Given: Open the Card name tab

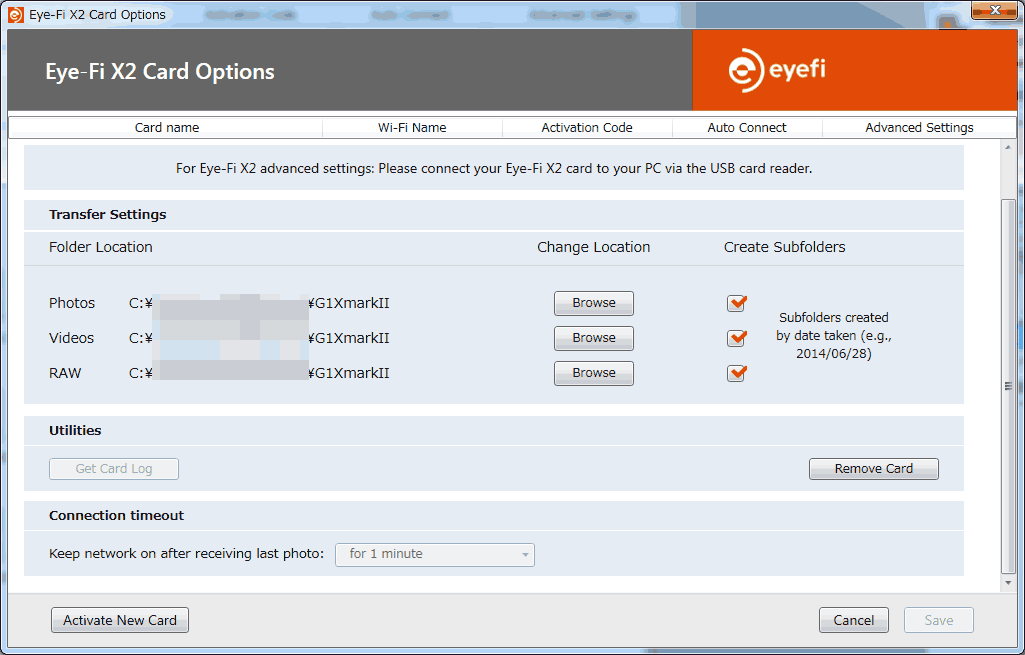Looking at the screenshot, I should (167, 127).
